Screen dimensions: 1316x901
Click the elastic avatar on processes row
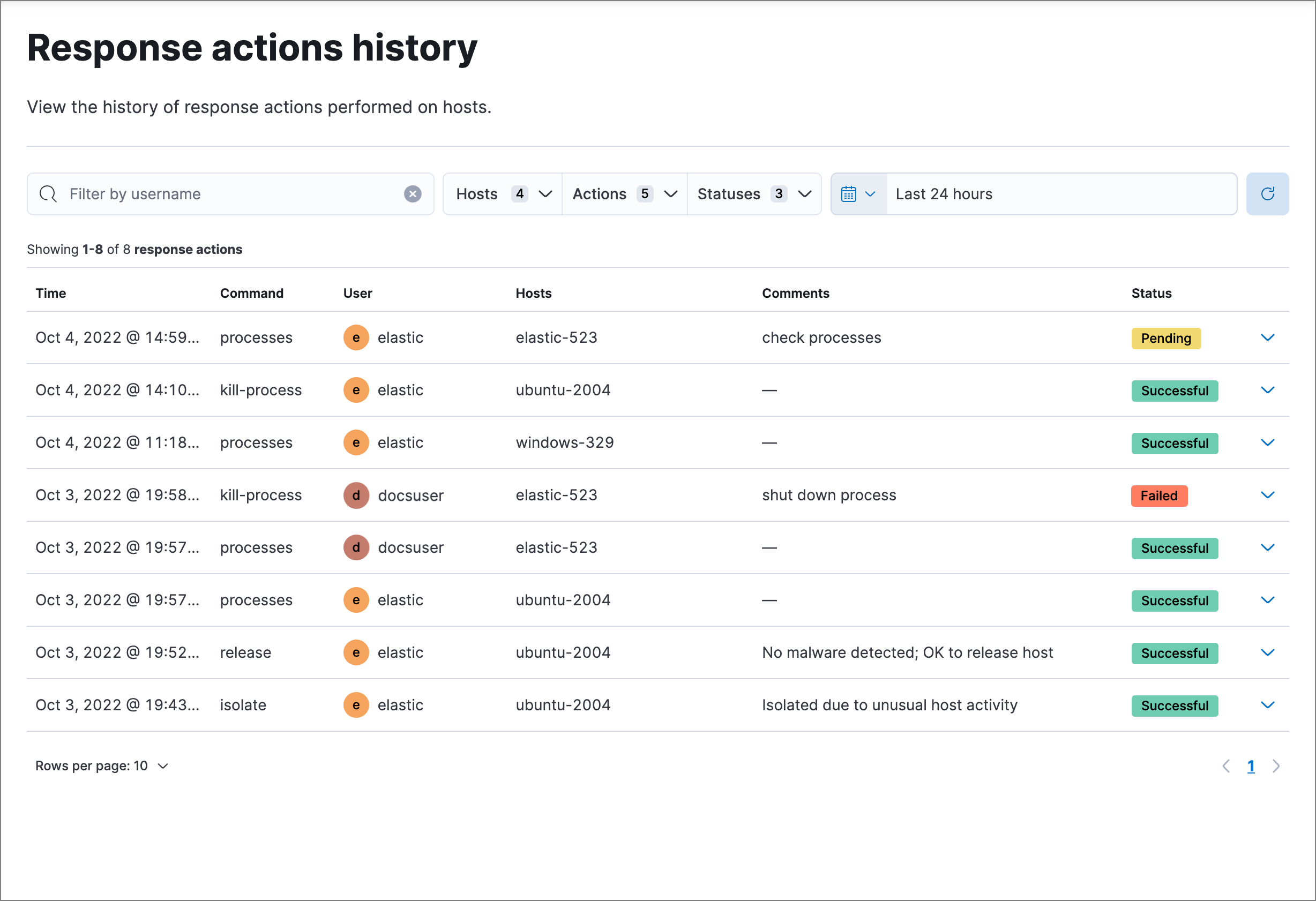[x=356, y=337]
